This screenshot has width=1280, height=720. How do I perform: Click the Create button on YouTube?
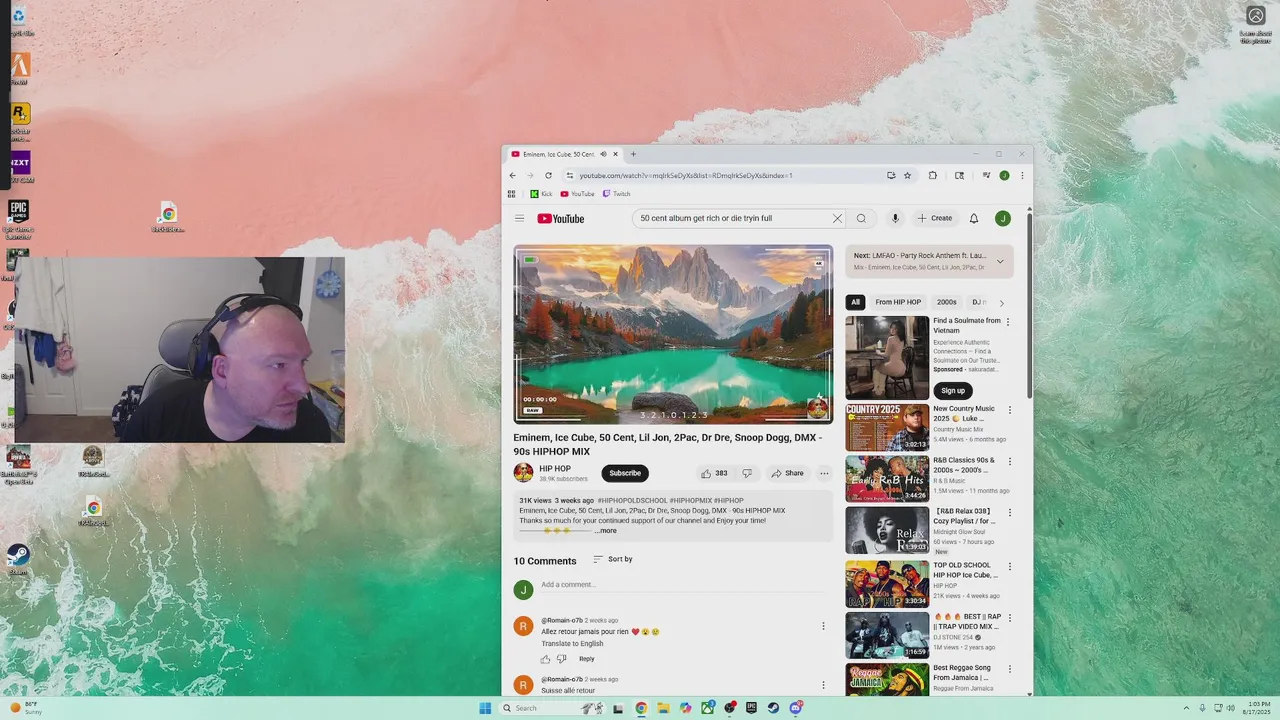935,218
